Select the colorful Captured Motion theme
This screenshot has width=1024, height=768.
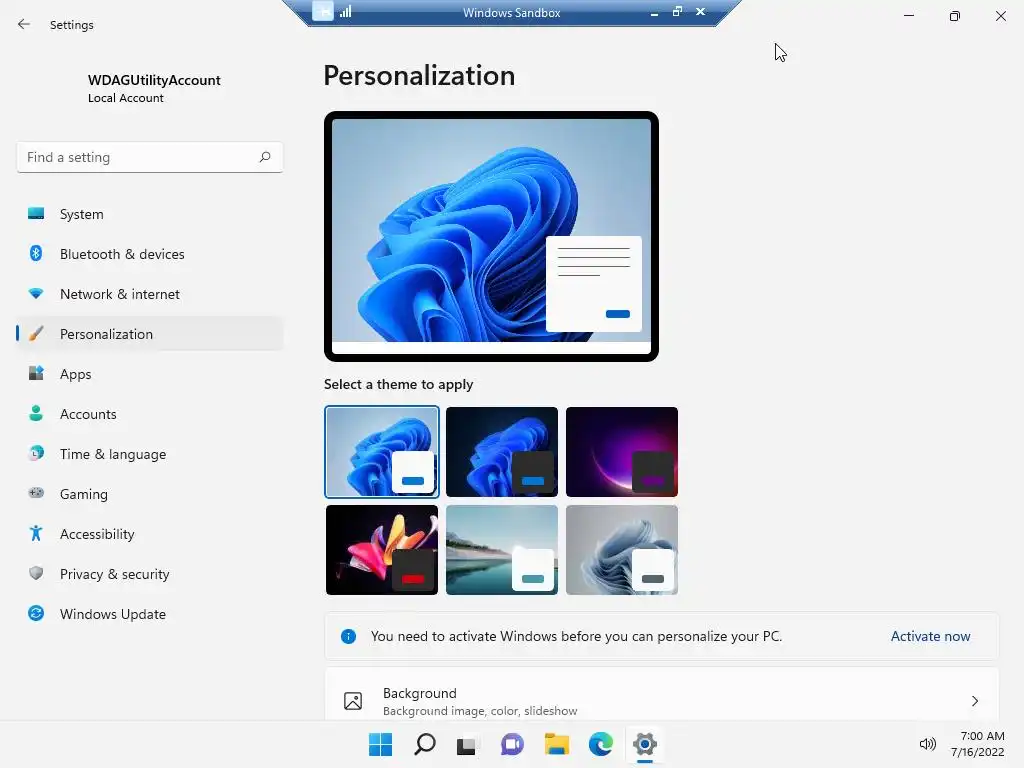click(381, 550)
